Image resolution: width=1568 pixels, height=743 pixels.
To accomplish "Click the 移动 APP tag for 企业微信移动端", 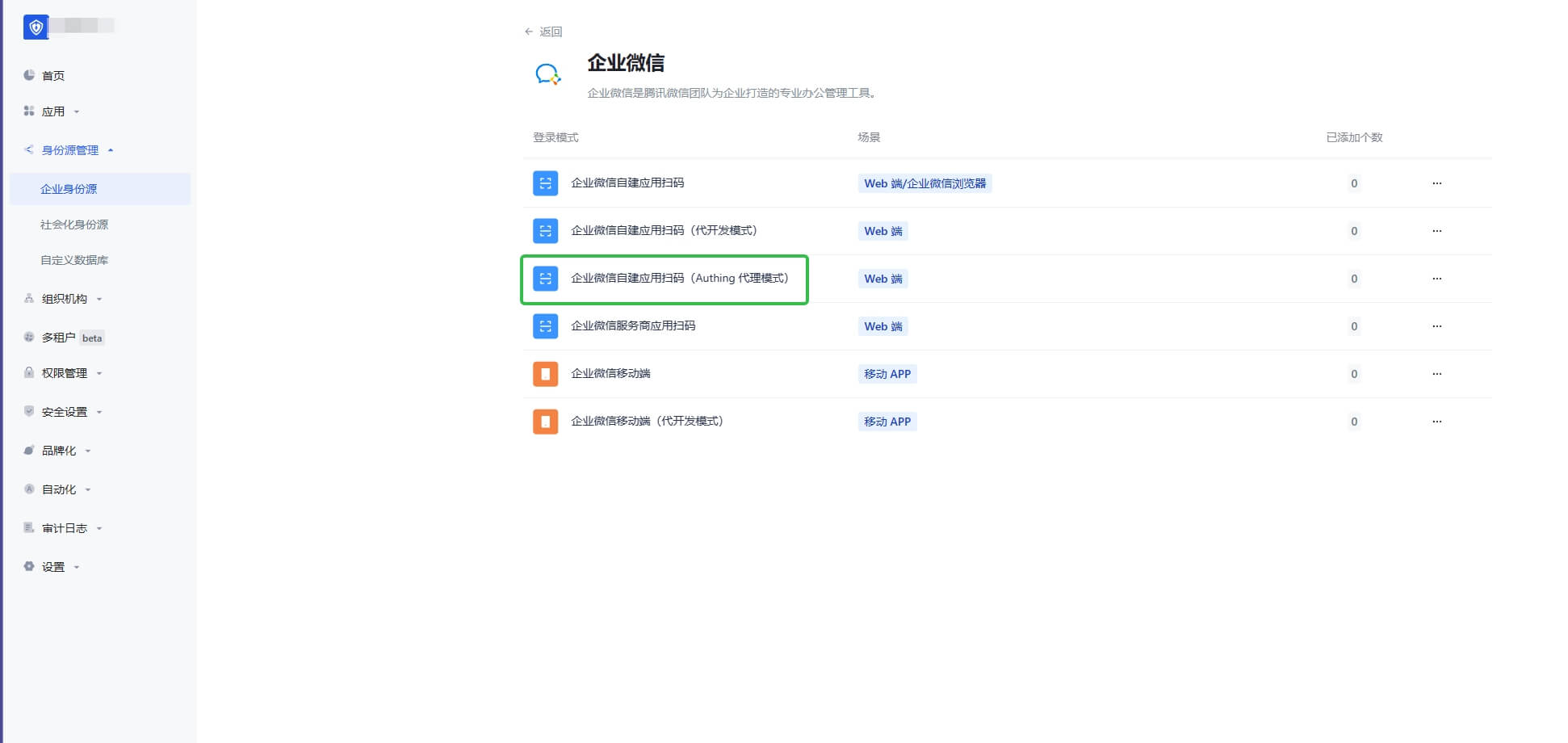I will 887,374.
